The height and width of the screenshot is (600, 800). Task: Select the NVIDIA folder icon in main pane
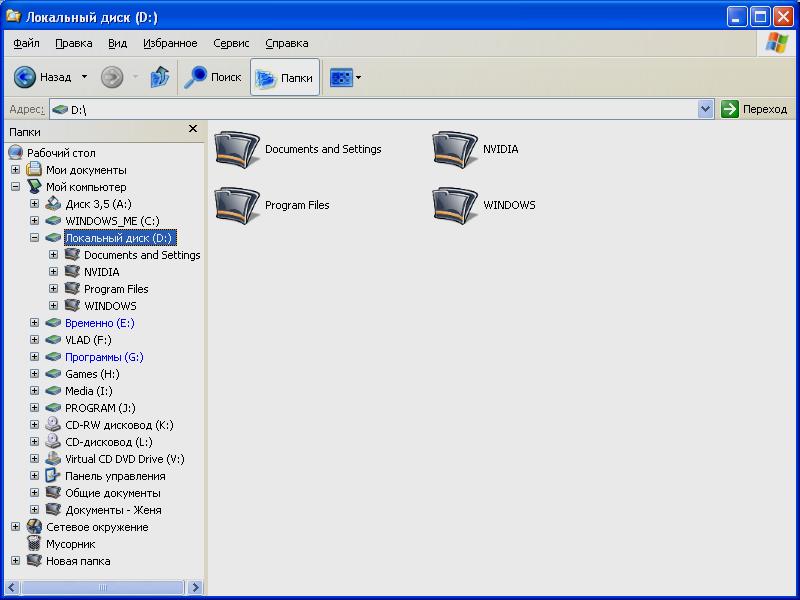coord(454,149)
